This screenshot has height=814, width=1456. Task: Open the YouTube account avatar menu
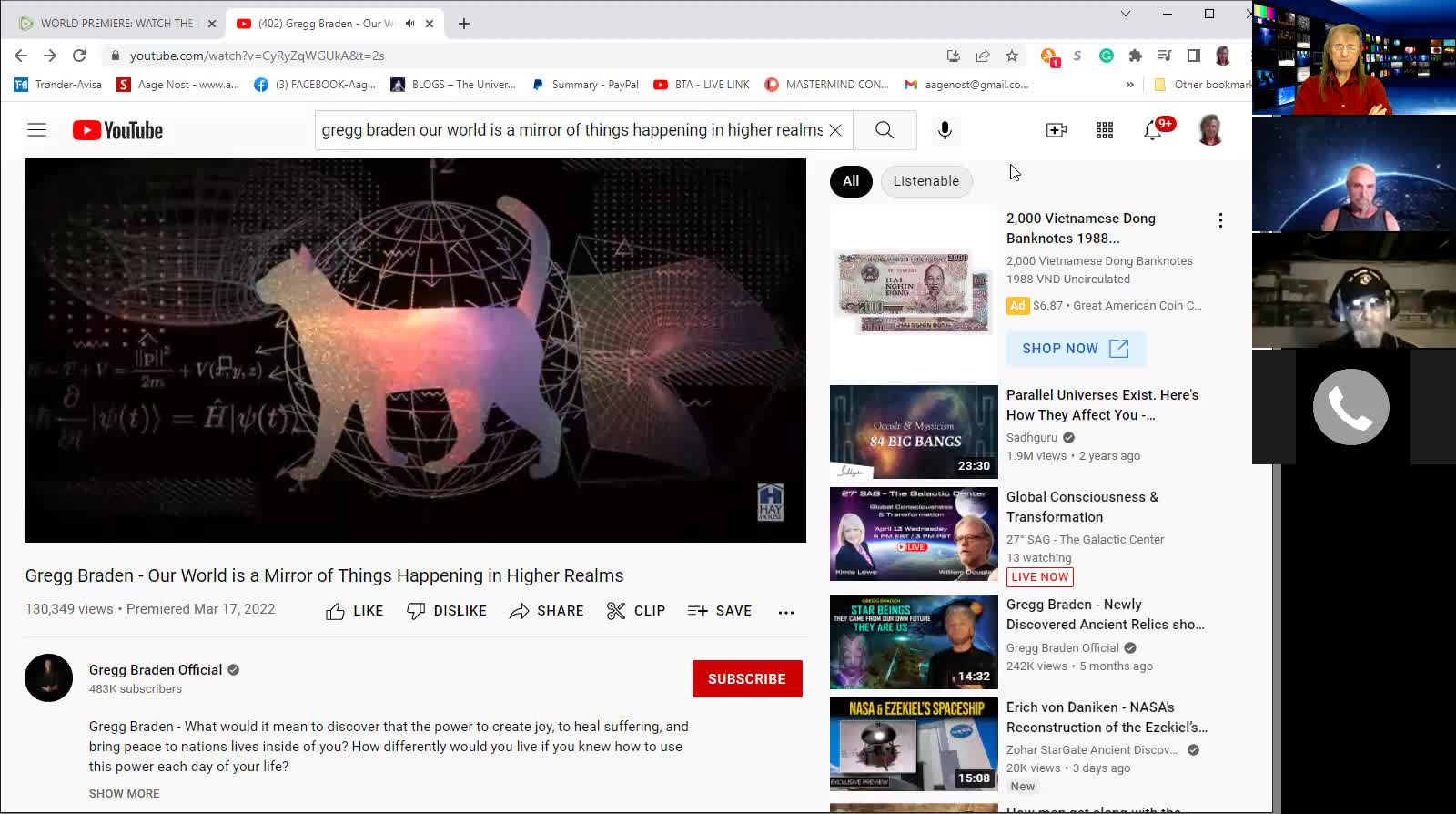tap(1210, 130)
